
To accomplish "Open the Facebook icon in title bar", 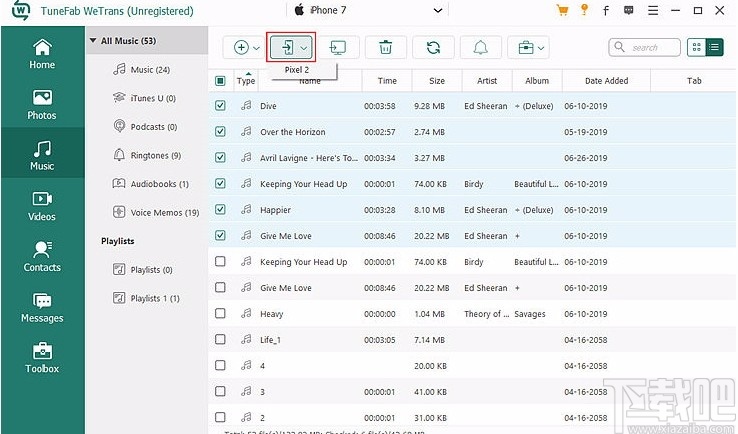I will [606, 10].
